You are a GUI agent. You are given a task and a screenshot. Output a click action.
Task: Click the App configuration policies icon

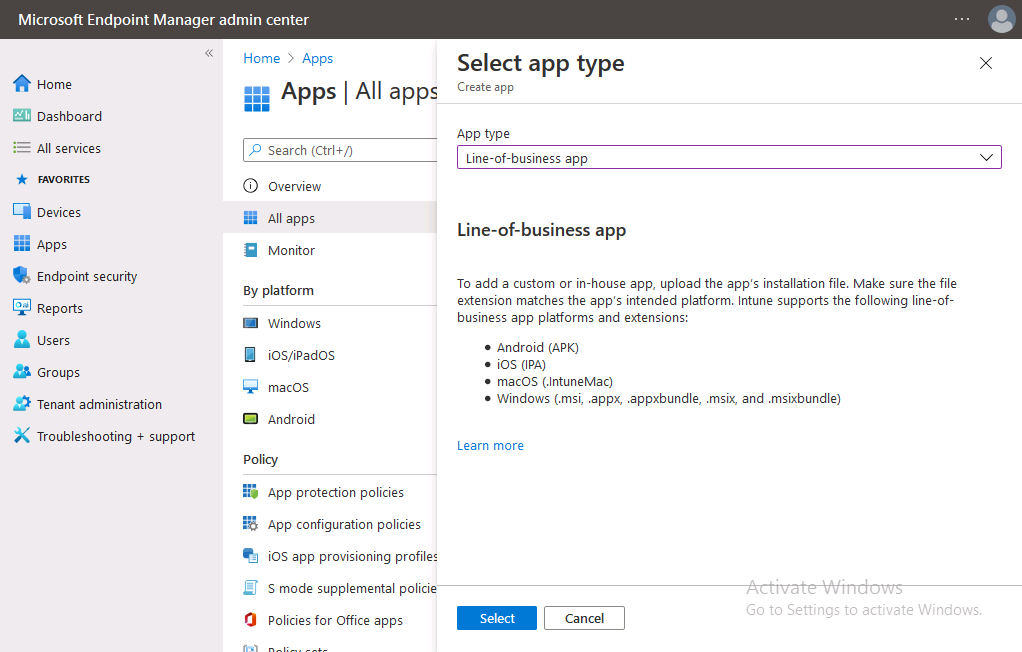pos(250,524)
